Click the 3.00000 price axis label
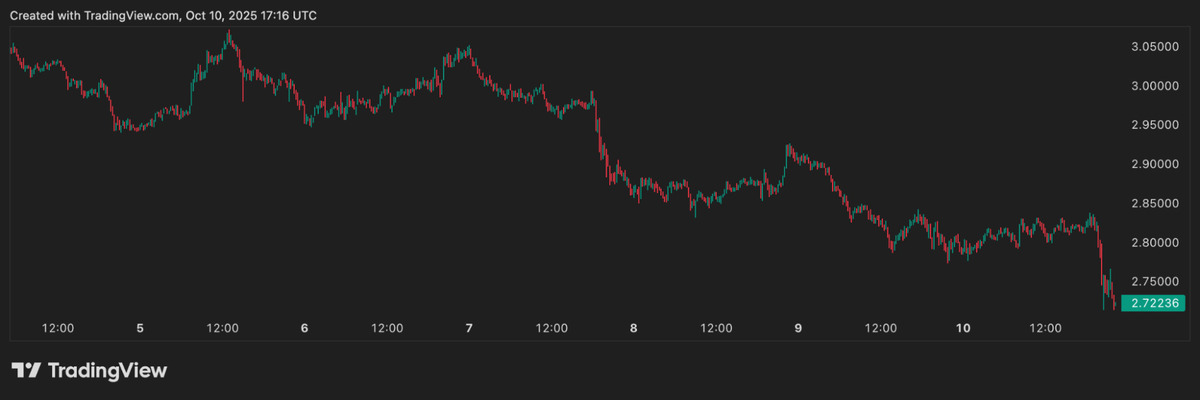 click(x=1154, y=86)
